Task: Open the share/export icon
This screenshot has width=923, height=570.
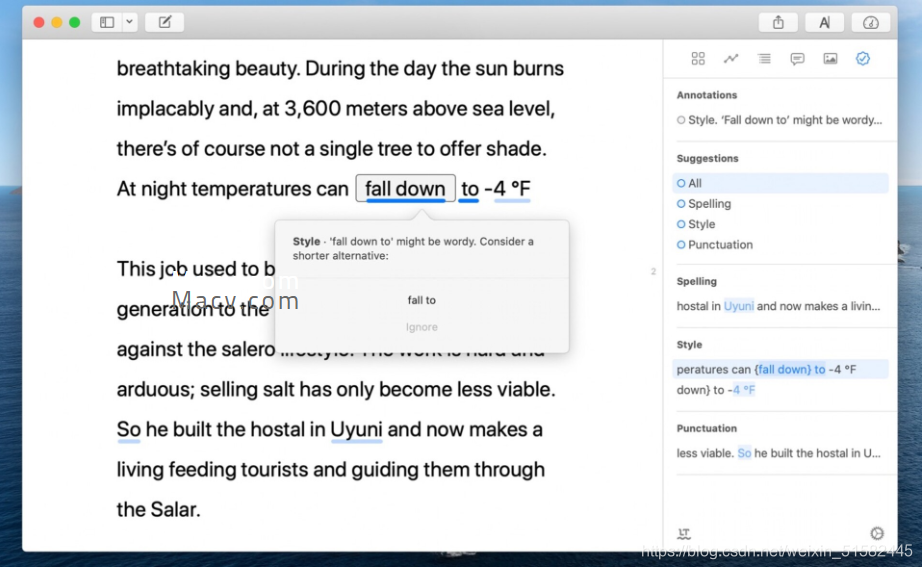Action: click(x=778, y=22)
